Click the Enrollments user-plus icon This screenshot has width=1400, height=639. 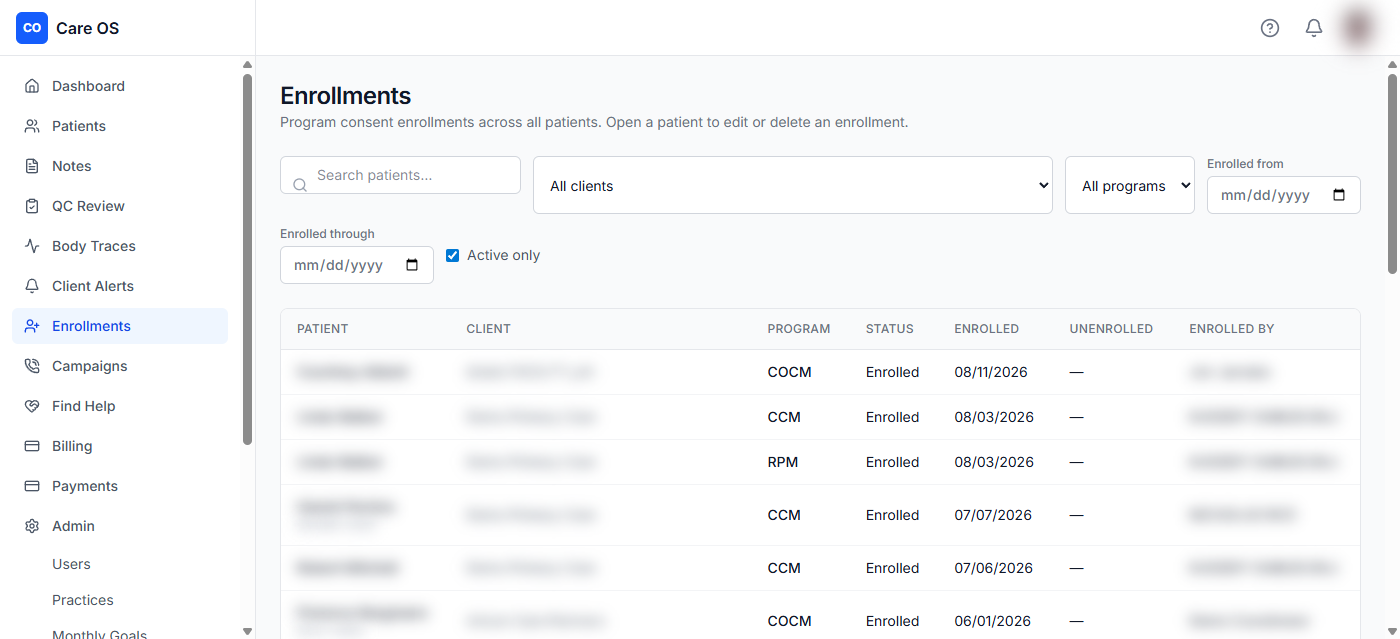pos(32,326)
